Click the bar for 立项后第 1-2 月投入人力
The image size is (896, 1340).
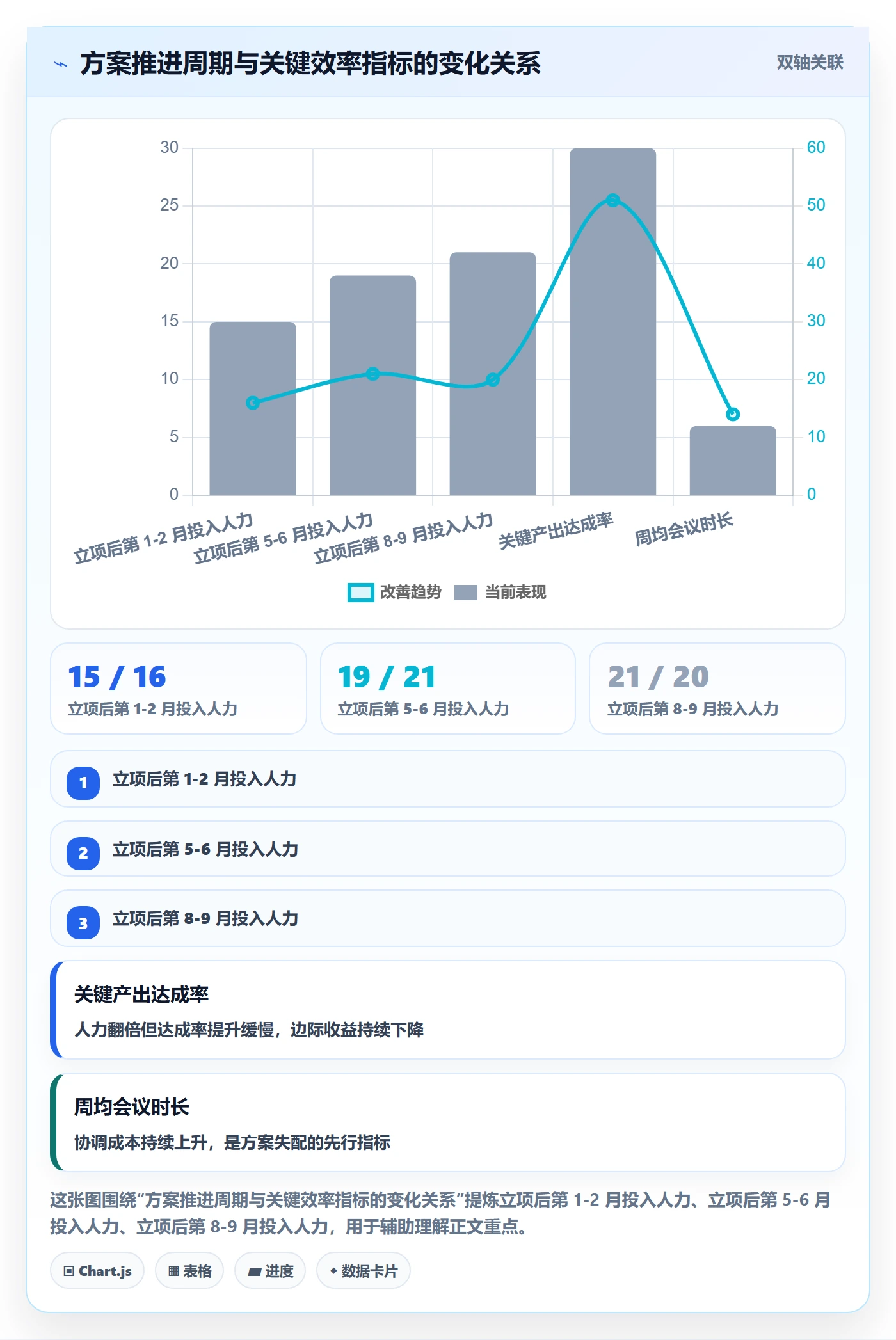[253, 408]
